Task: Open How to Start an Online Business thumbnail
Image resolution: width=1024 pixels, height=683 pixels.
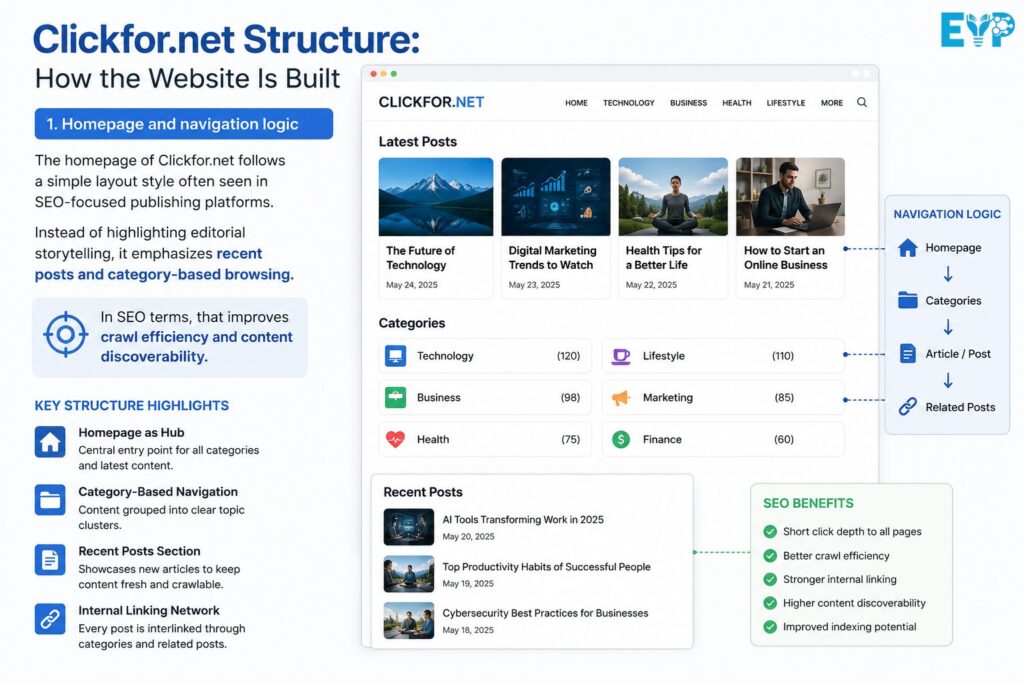Action: click(790, 197)
